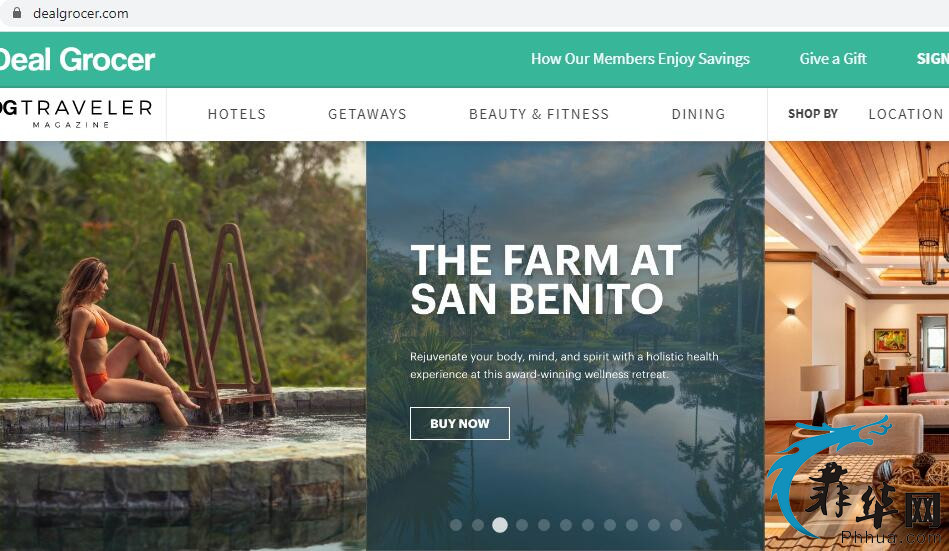Select the sixth carousel dot
Viewport: 949px width, 551px height.
tap(566, 525)
